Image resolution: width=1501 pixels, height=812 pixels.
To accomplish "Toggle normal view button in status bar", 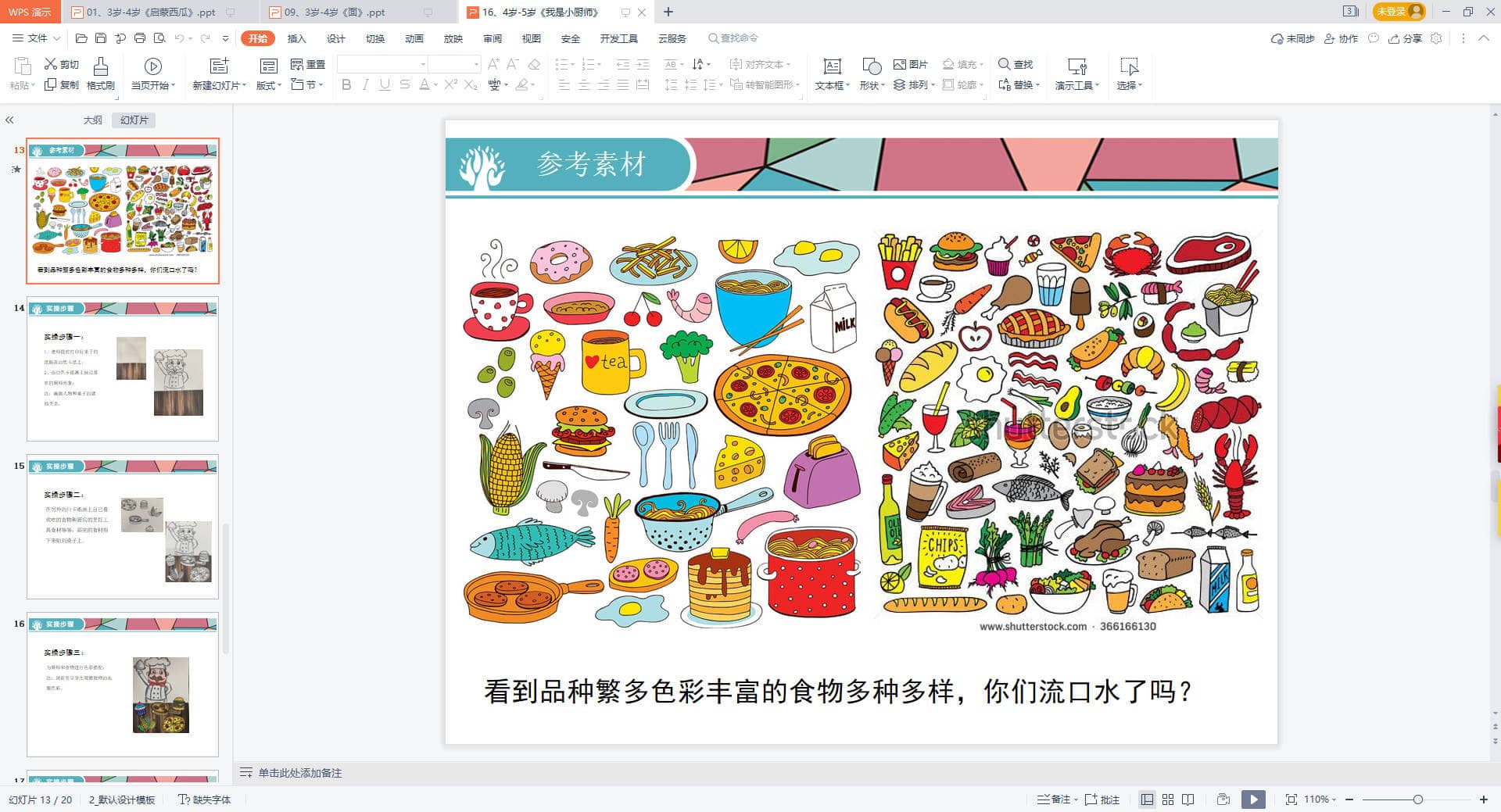I will 1147,799.
